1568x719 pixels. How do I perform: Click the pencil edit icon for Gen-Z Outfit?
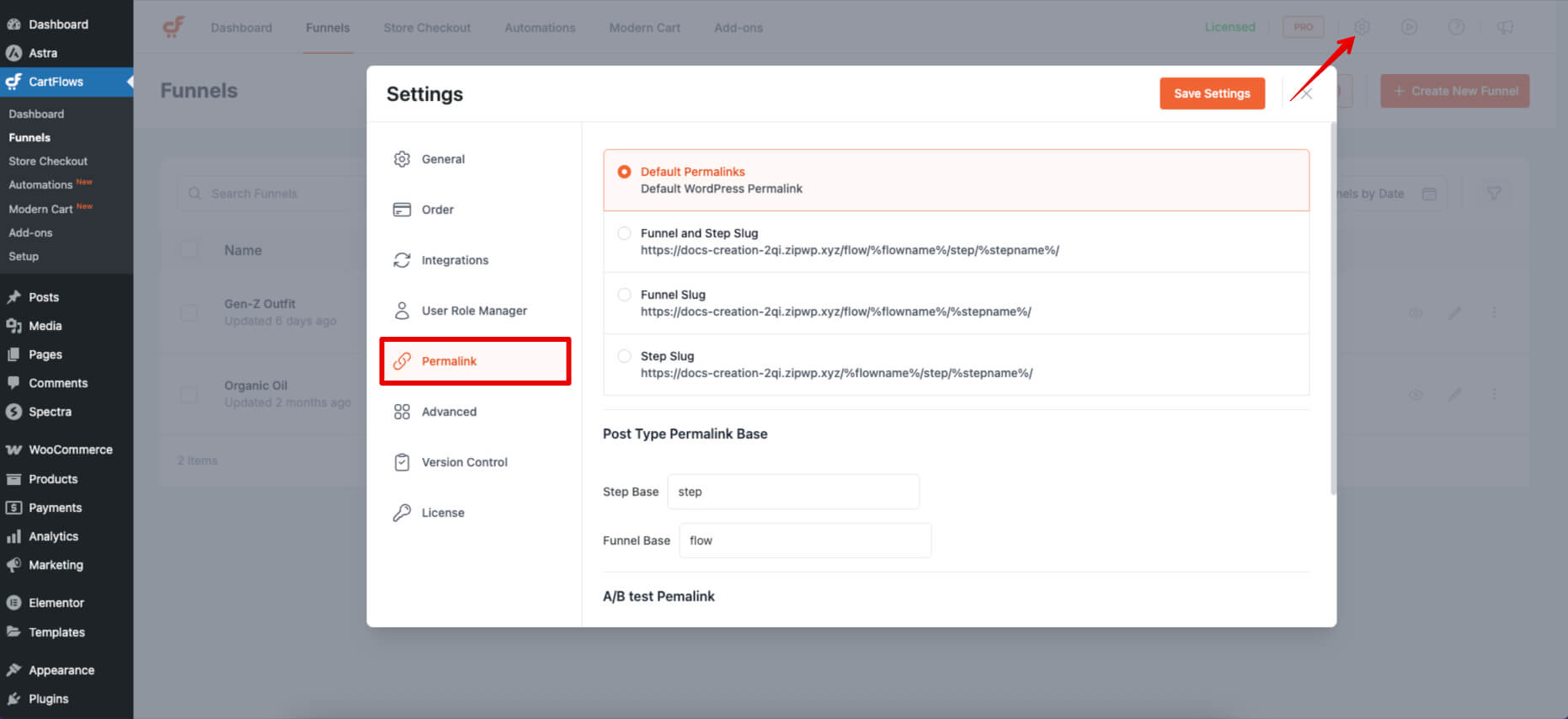tap(1454, 312)
